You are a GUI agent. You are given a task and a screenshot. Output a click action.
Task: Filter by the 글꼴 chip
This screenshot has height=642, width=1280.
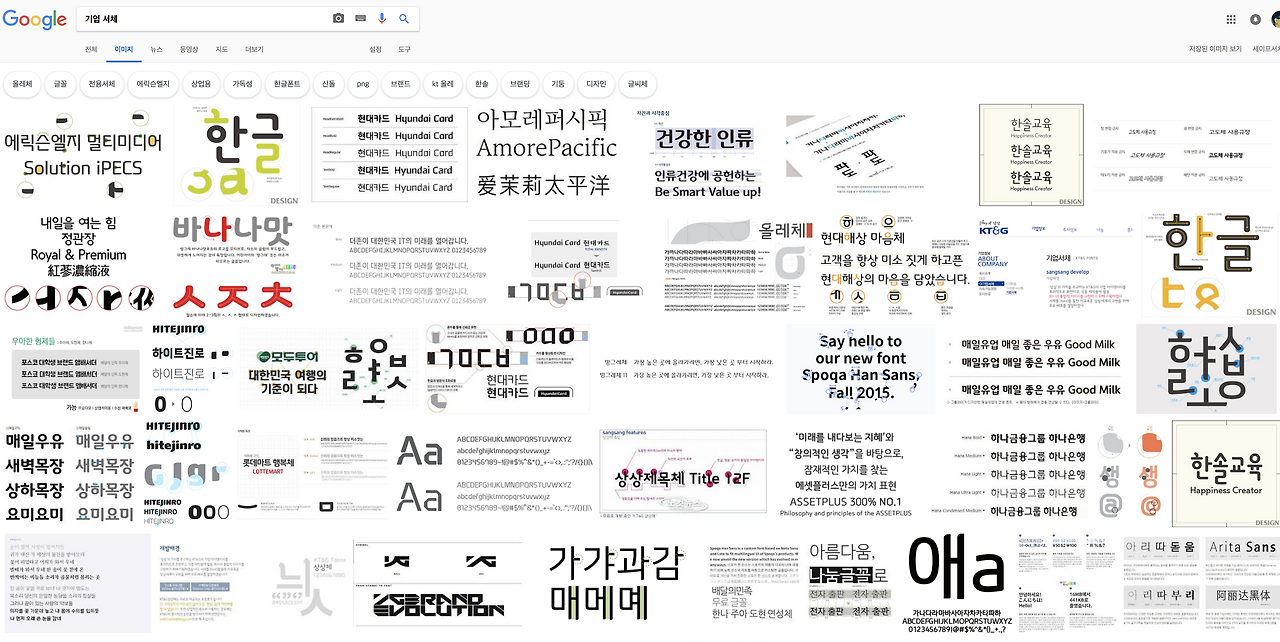click(61, 84)
